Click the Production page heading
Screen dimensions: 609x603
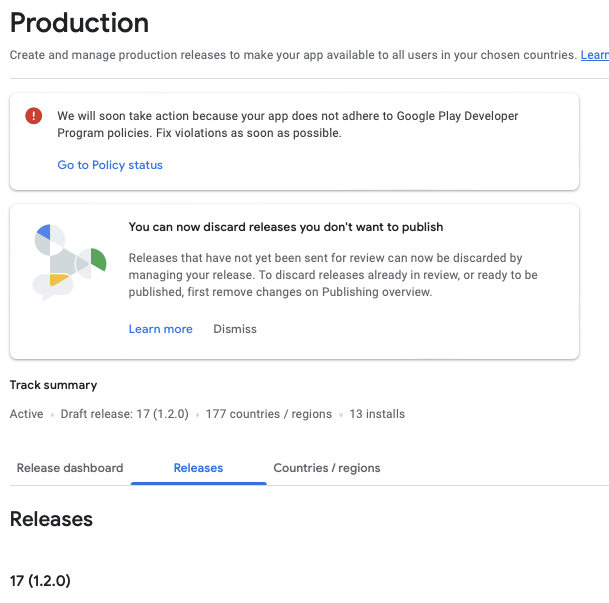(79, 22)
